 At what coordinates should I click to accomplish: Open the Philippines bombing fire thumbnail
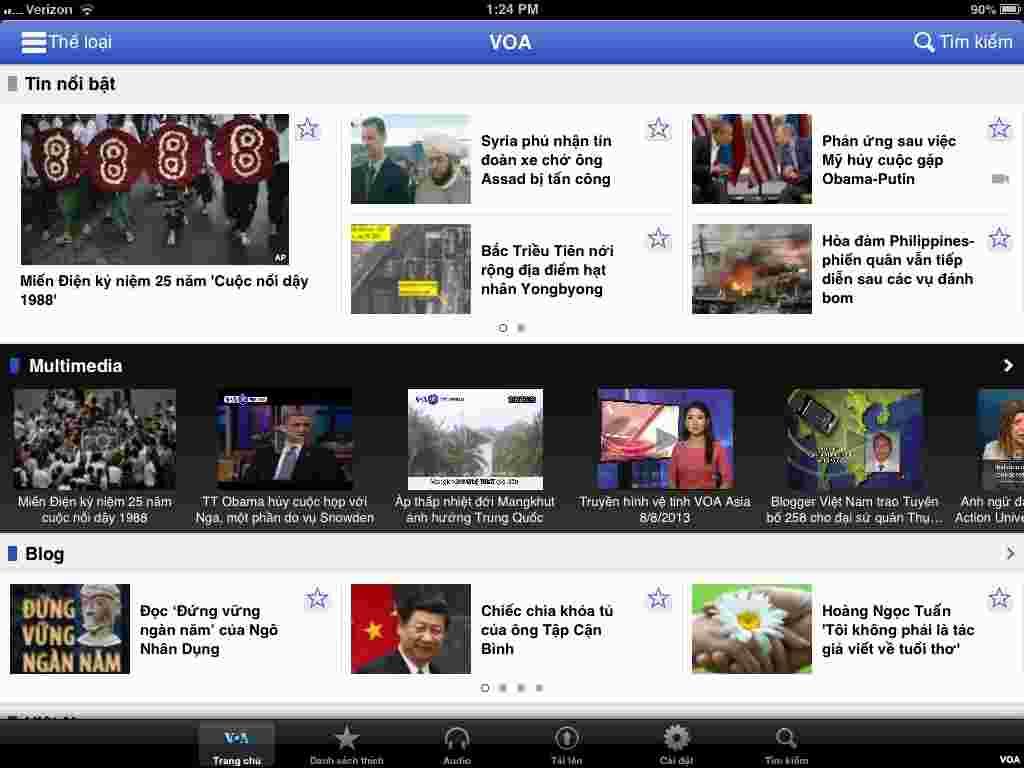point(752,269)
